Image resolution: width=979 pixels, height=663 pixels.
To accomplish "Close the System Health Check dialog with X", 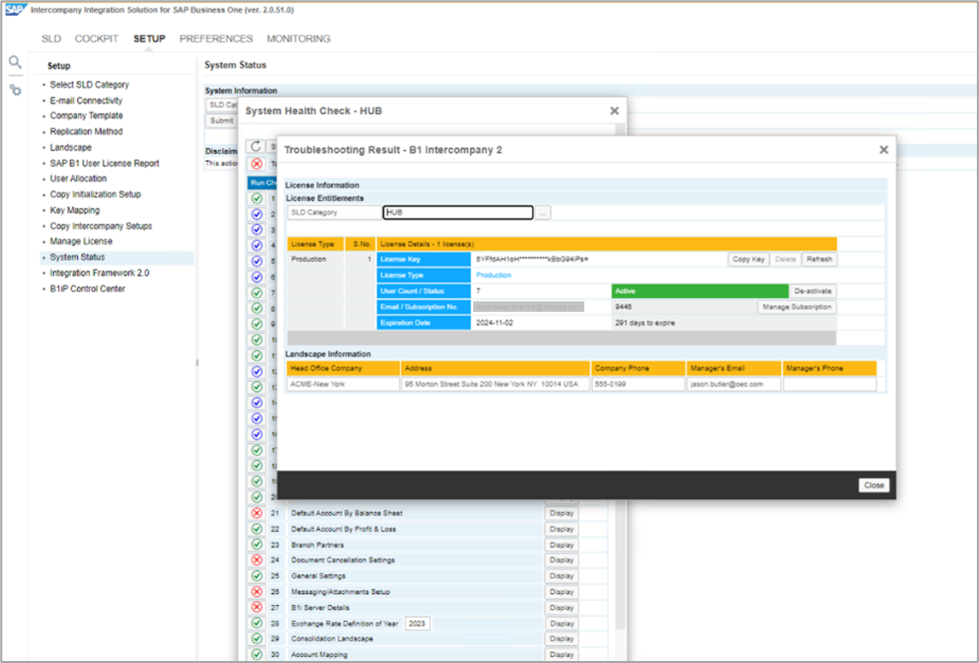I will point(614,111).
